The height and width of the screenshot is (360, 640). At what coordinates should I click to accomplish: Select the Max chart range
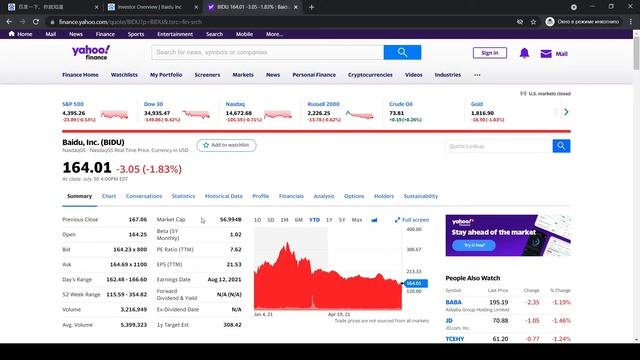357,220
